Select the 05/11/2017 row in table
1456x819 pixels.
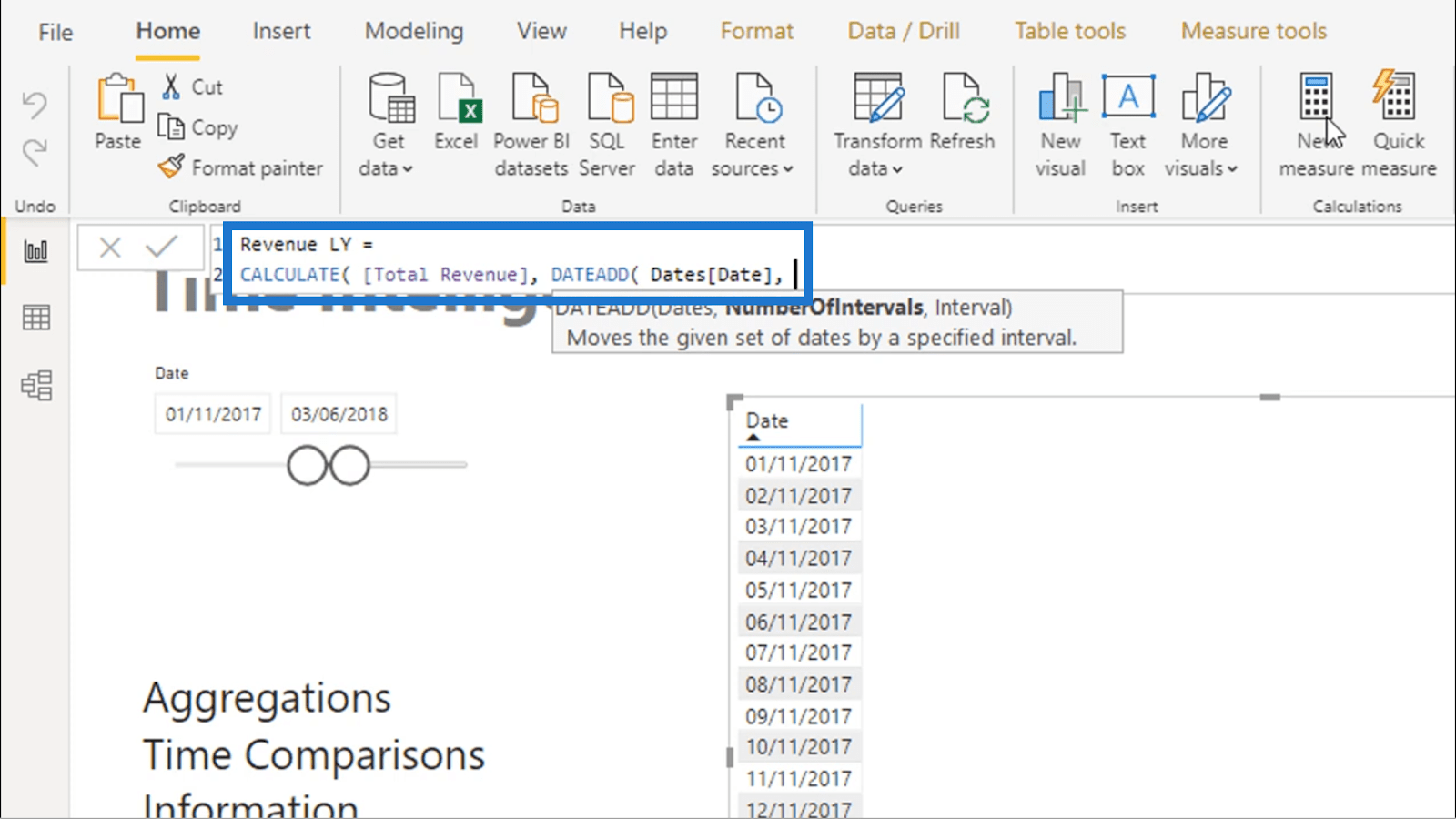(798, 591)
